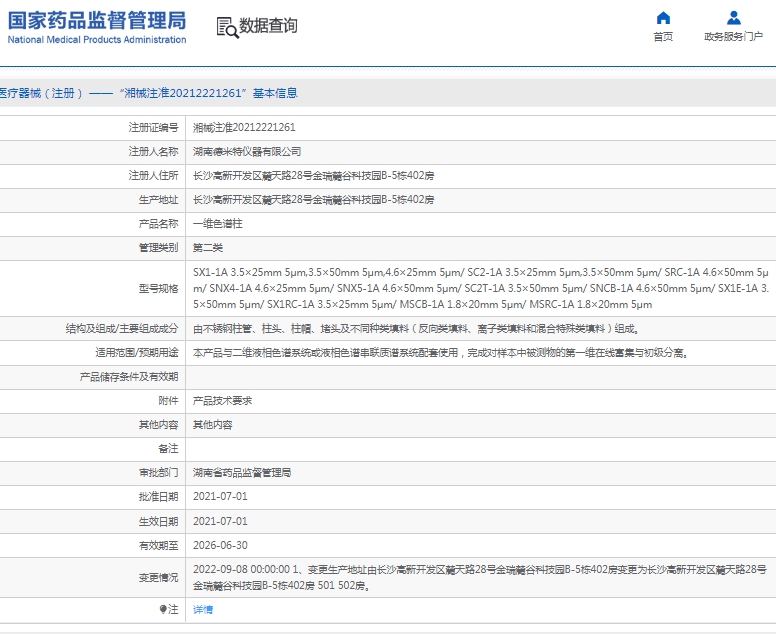The image size is (776, 634).
Task: Click the 有效期至 label
Action: click(x=158, y=545)
